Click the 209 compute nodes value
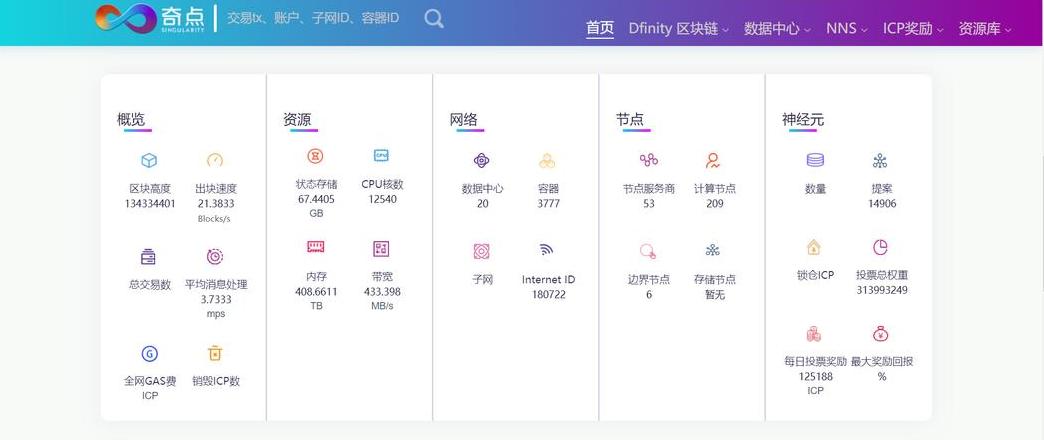 [714, 204]
